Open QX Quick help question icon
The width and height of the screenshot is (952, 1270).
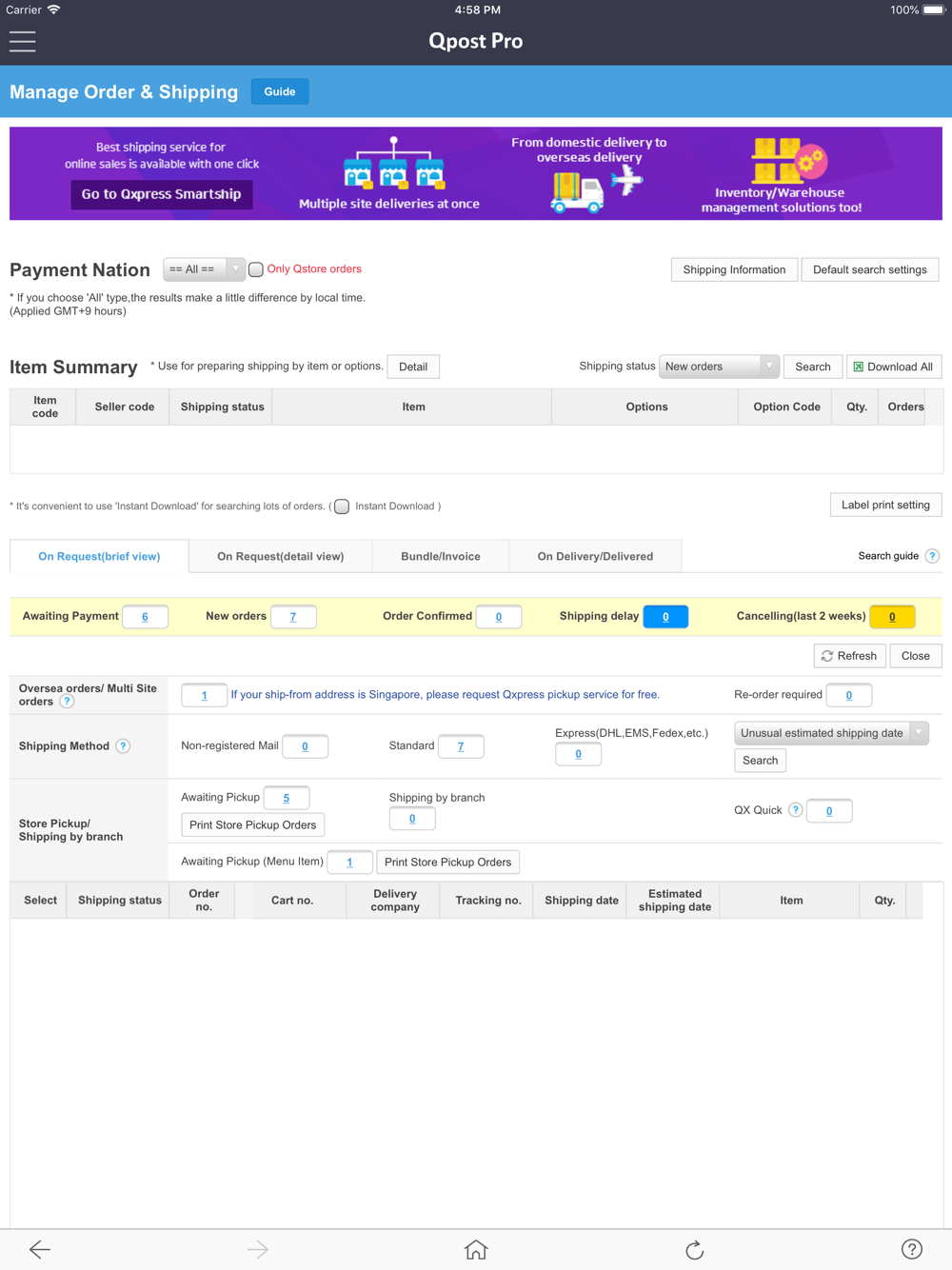coord(795,810)
